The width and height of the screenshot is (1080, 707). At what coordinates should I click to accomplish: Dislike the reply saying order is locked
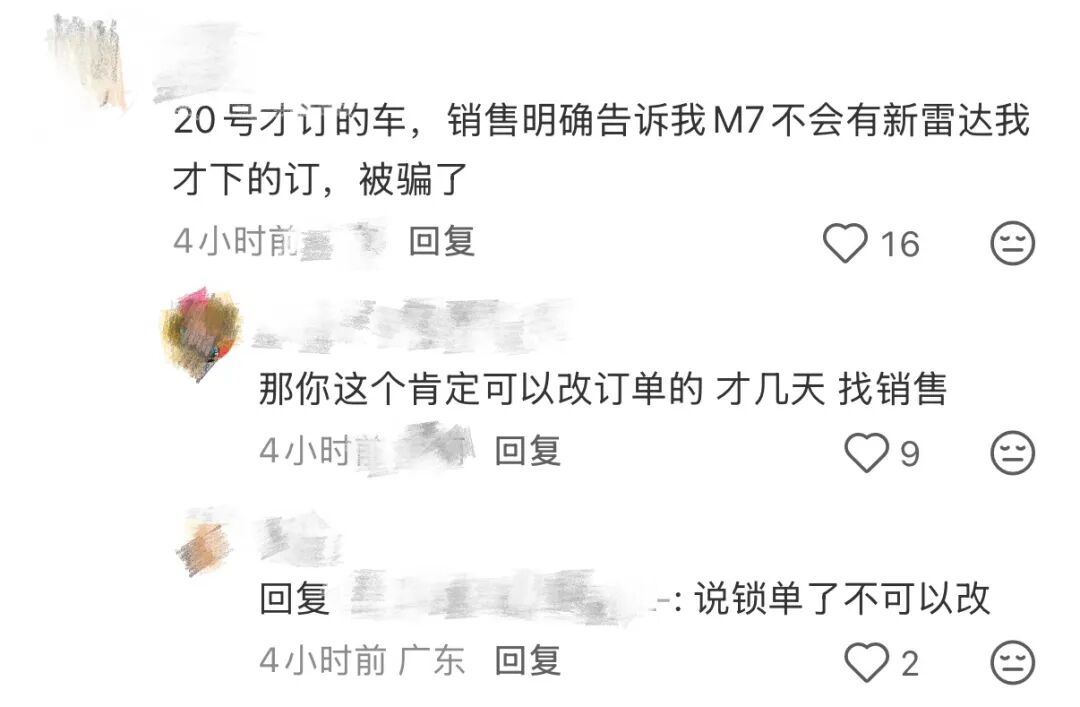[1012, 662]
